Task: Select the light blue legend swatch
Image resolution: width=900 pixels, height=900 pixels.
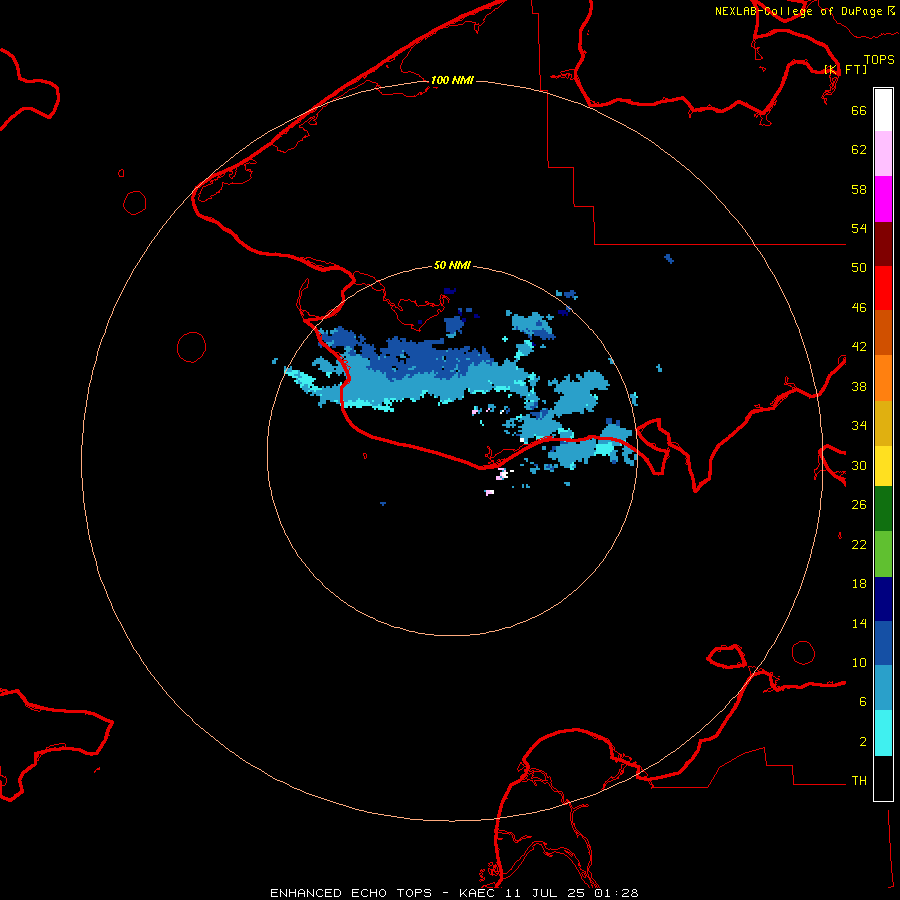Action: [883, 688]
